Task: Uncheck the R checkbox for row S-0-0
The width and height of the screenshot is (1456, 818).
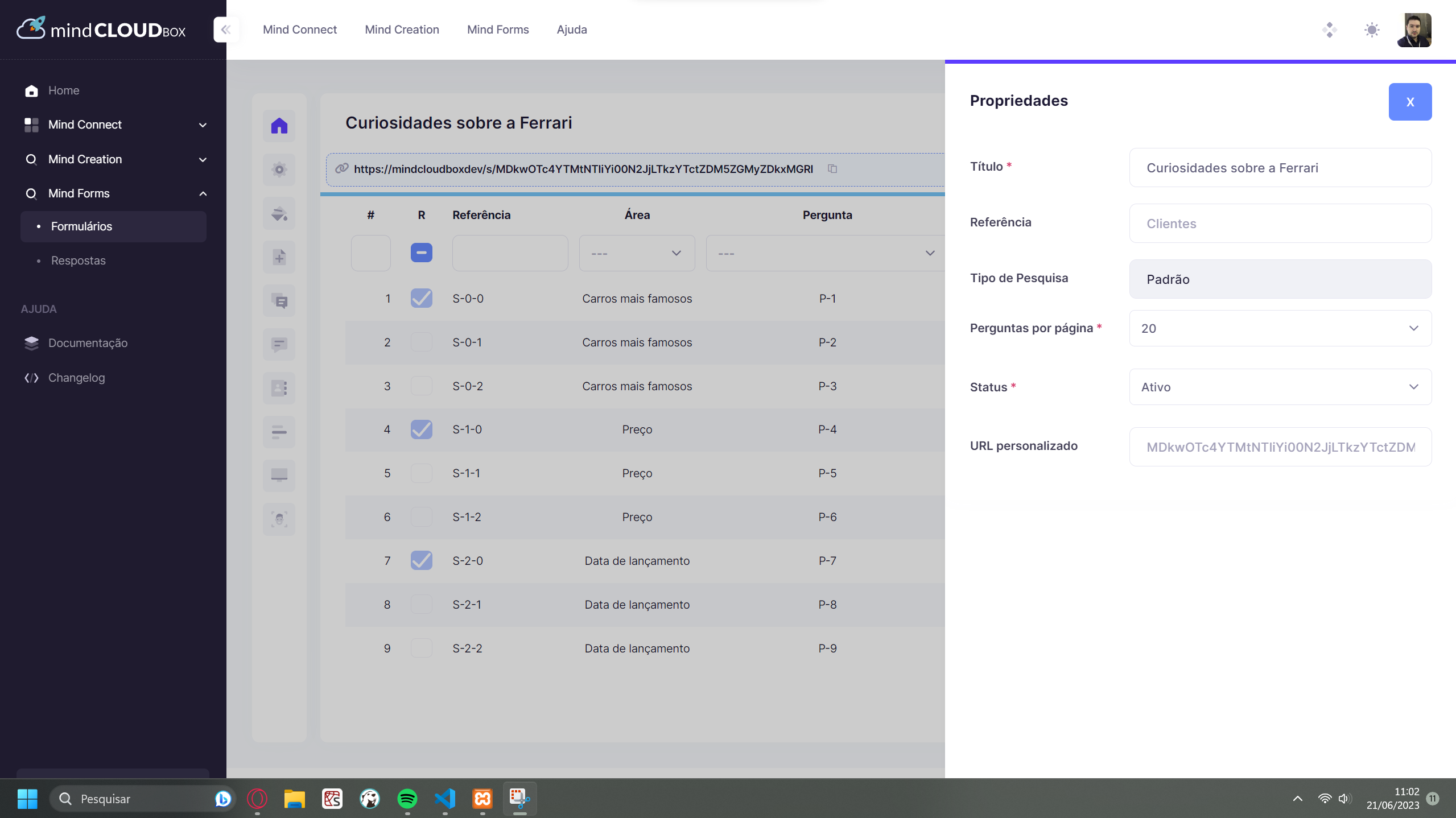Action: coord(421,298)
